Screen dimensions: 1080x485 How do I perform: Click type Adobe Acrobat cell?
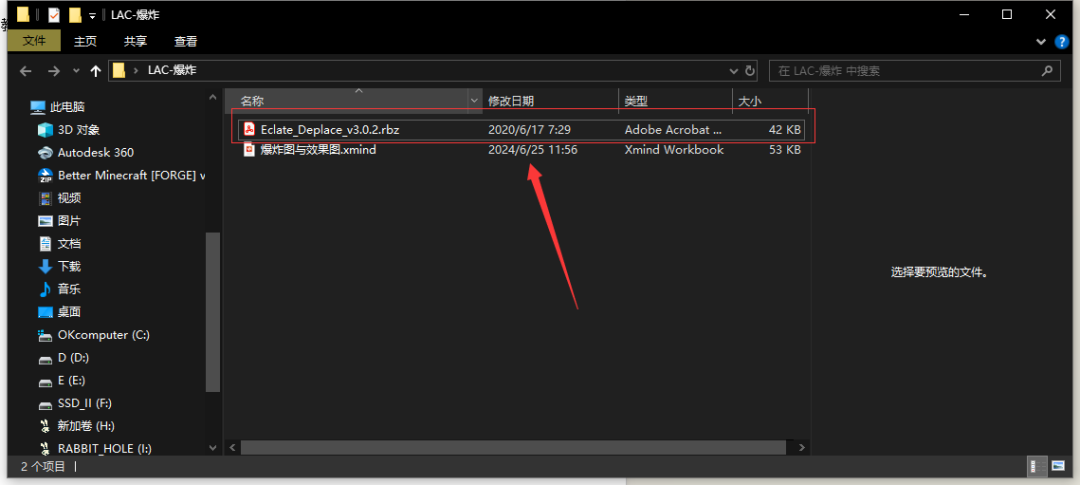(673, 129)
